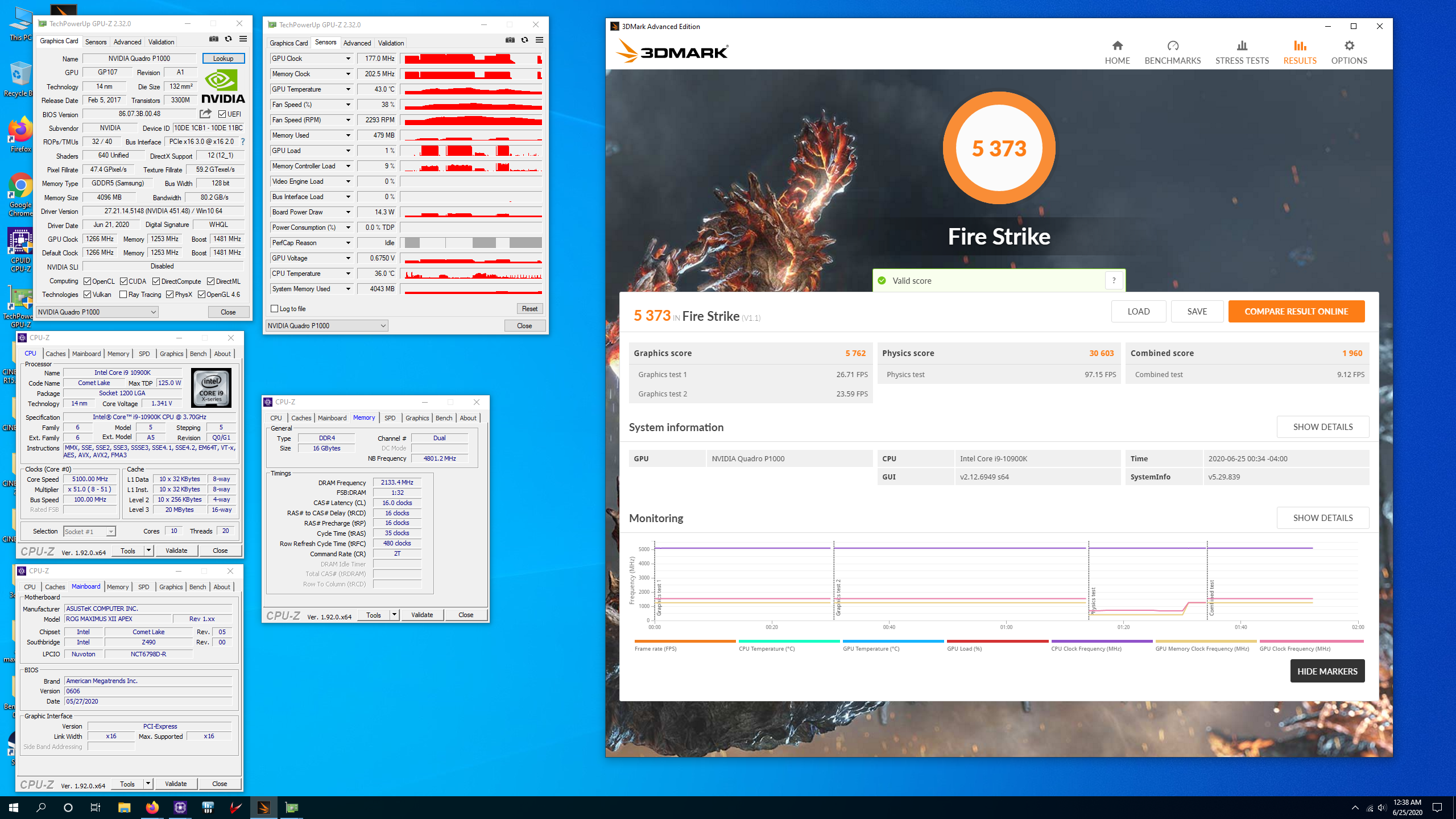Image resolution: width=1456 pixels, height=819 pixels.
Task: Switch to GPU-Z taskbar icon
Action: coord(291,808)
